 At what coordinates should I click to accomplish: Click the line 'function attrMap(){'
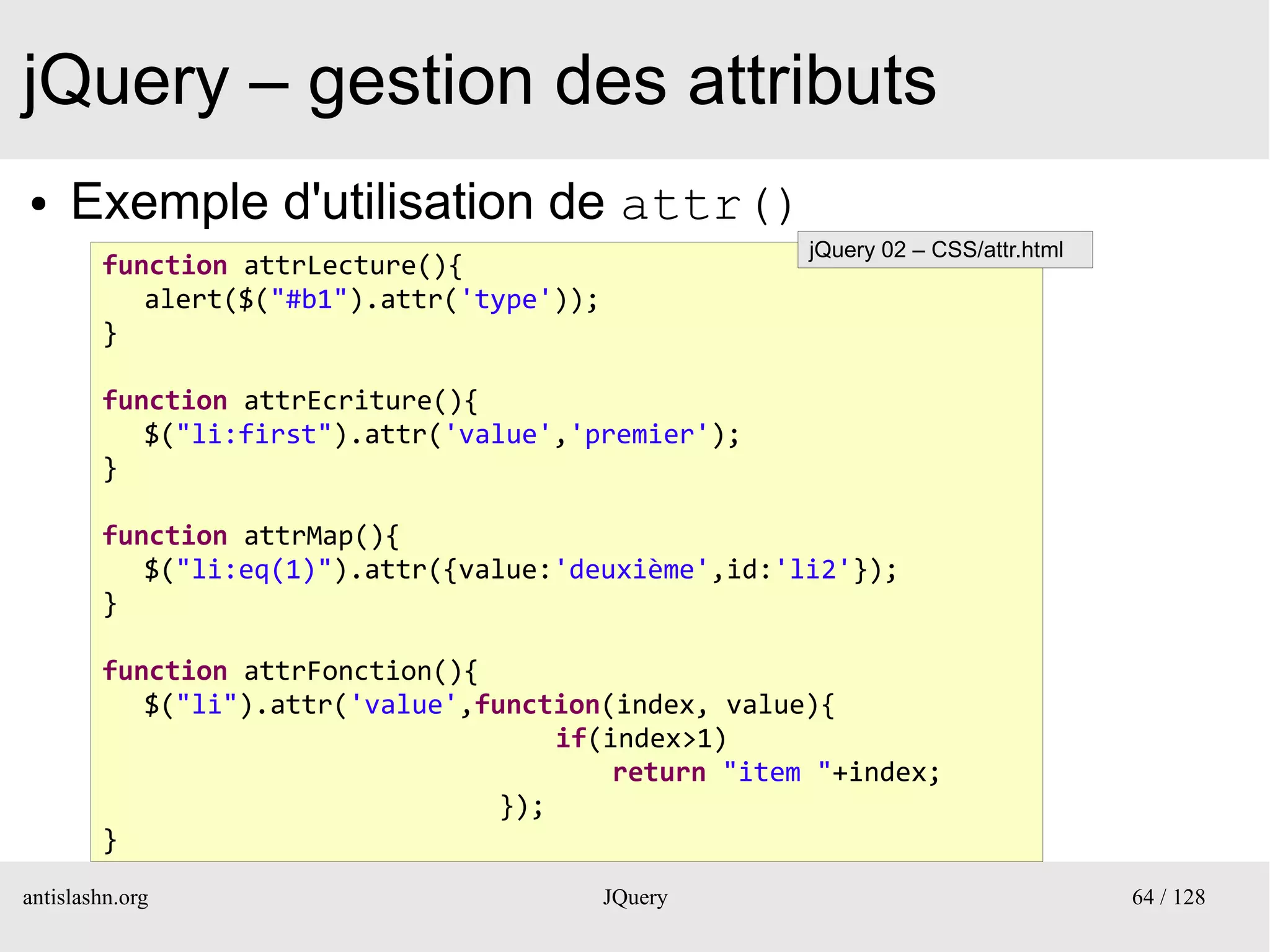click(x=251, y=536)
